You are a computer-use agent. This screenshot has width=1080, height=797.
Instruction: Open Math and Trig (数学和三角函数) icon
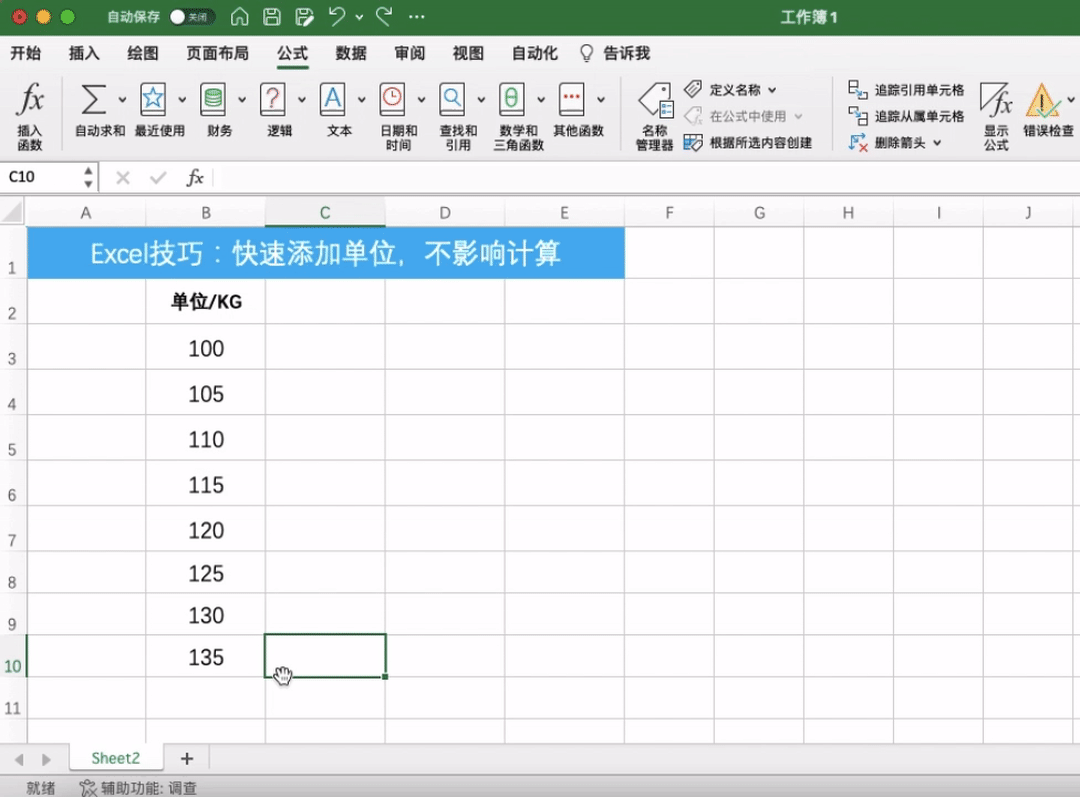(x=512, y=99)
